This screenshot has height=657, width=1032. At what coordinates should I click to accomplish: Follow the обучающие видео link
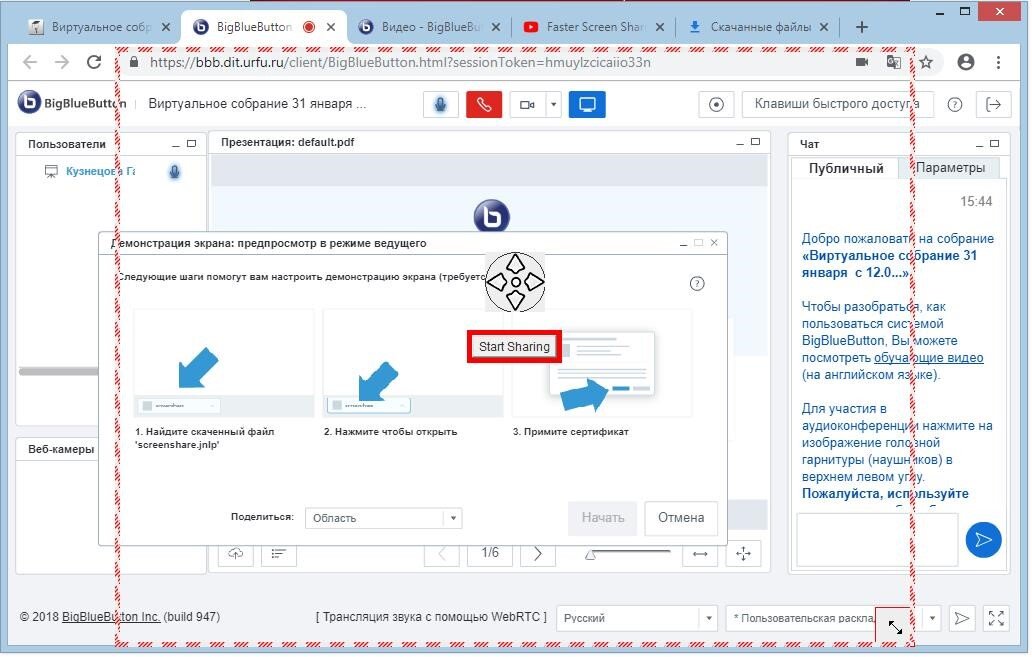(929, 358)
